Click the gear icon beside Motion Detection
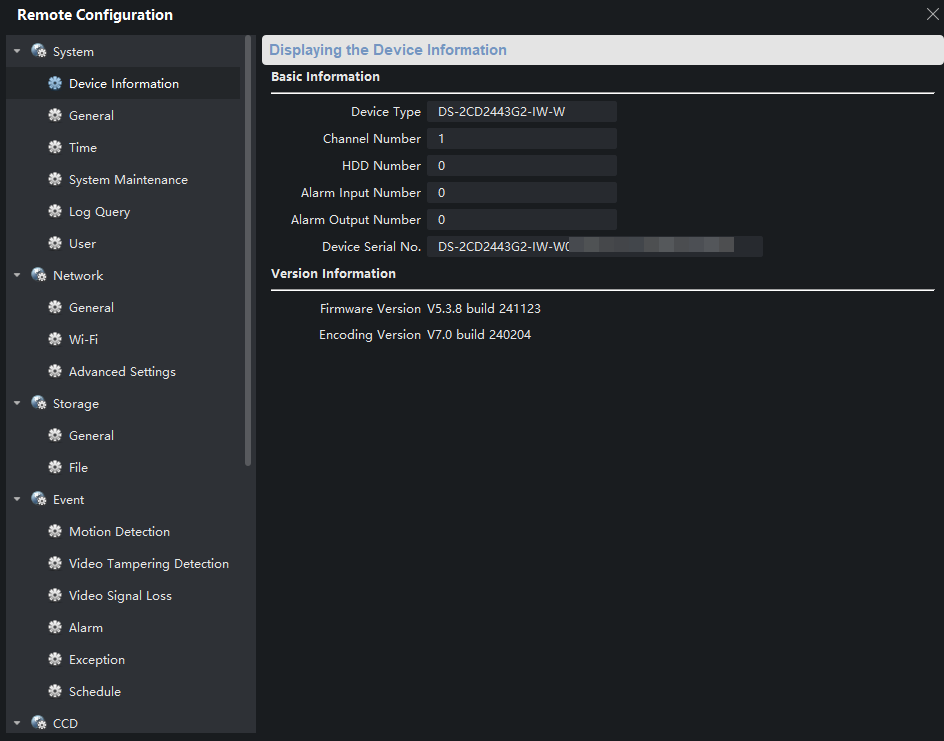The image size is (944, 741). pos(55,532)
